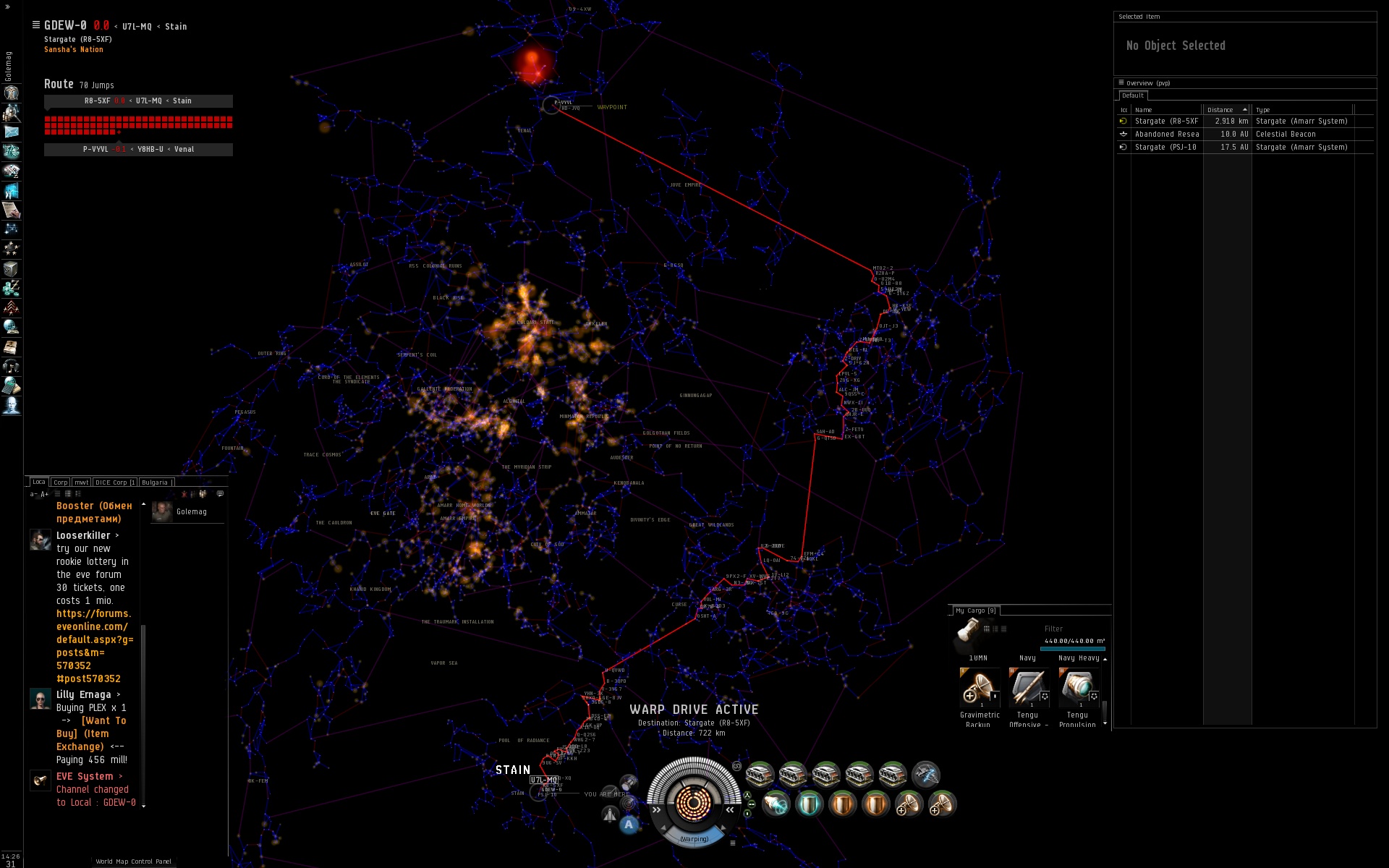The width and height of the screenshot is (1389, 868).
Task: Toggle Tengu Offensive subsystem cargo item
Action: [x=1027, y=688]
